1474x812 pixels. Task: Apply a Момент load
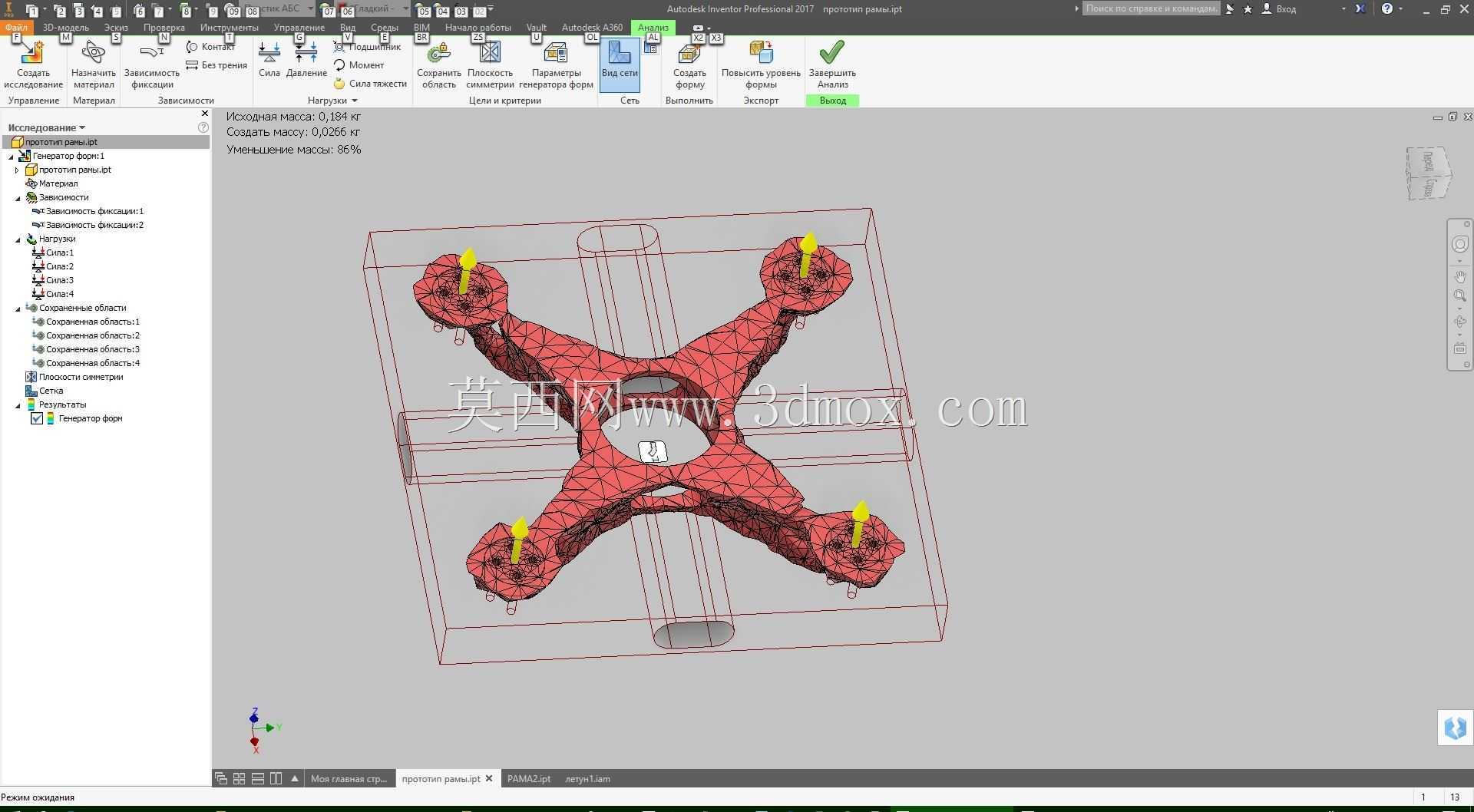359,65
